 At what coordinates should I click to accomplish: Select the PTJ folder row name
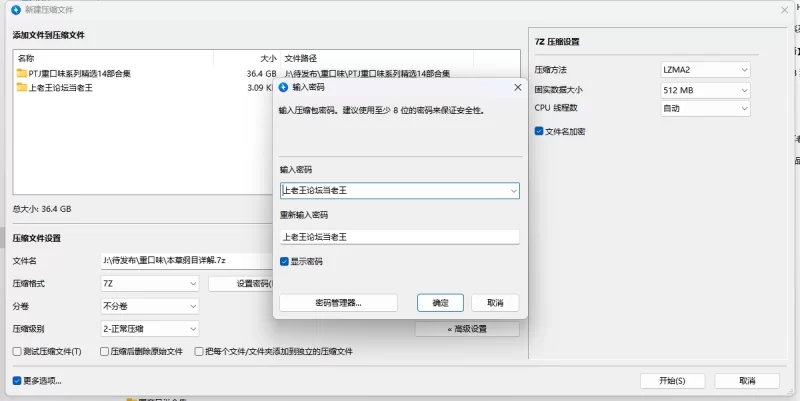tap(80, 73)
